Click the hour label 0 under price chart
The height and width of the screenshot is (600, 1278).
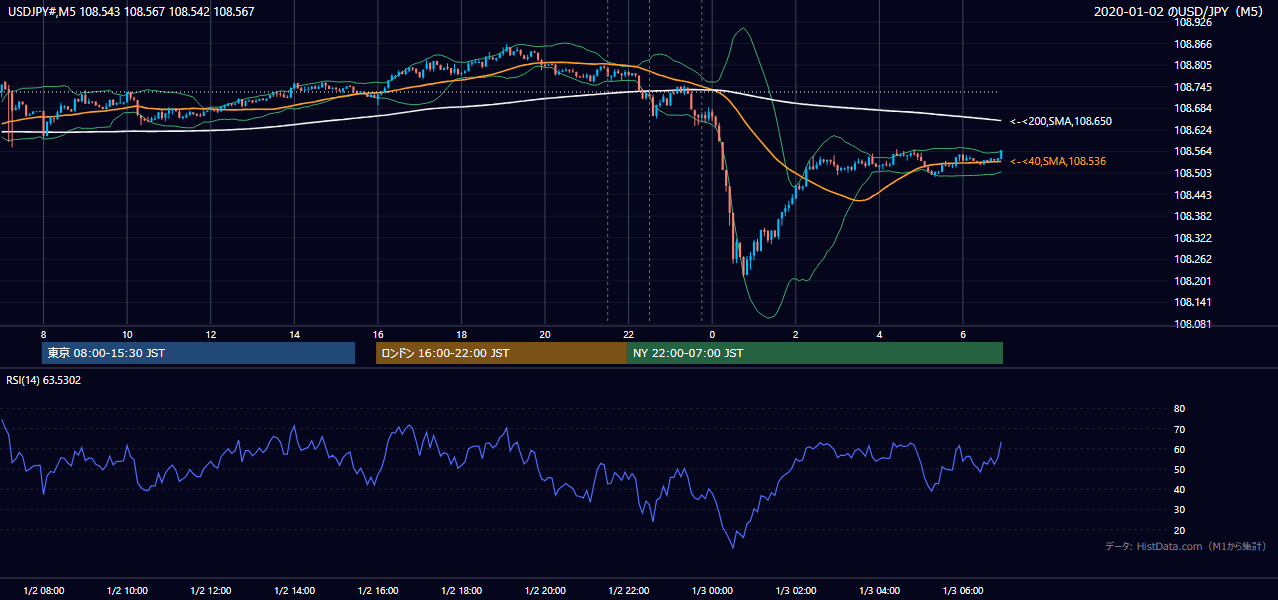point(712,334)
